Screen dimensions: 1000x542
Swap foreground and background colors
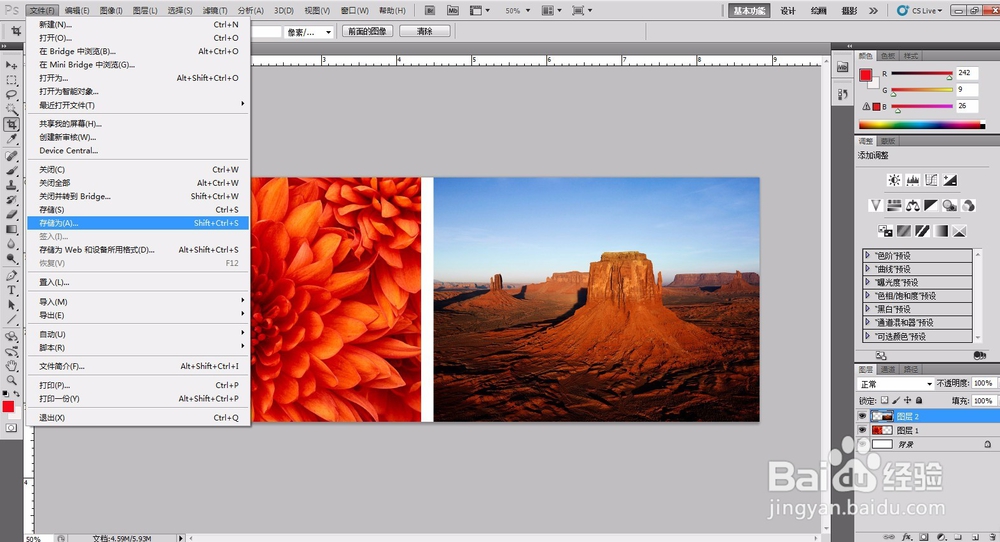click(x=17, y=395)
